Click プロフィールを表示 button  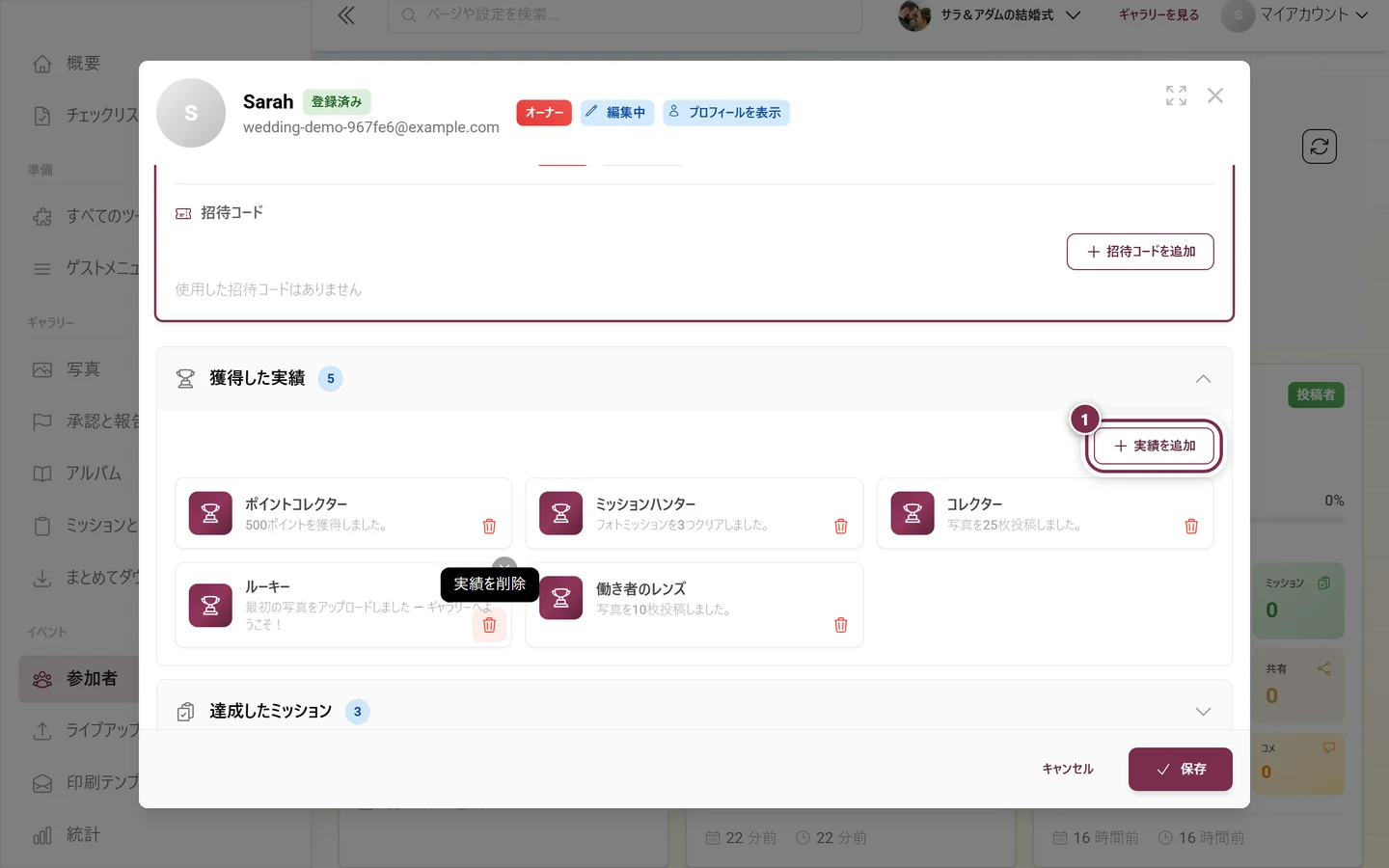pyautogui.click(x=726, y=113)
